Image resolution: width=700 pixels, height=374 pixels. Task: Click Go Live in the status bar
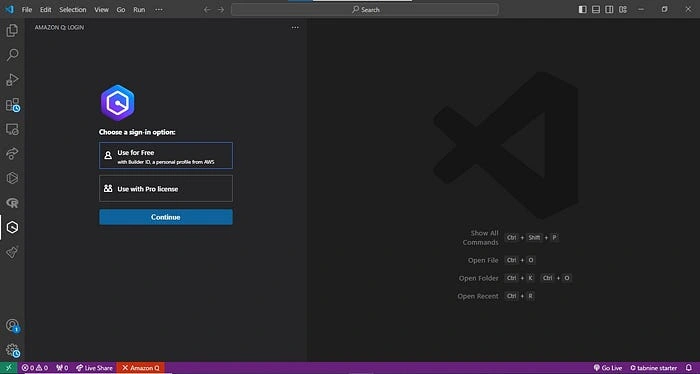608,368
